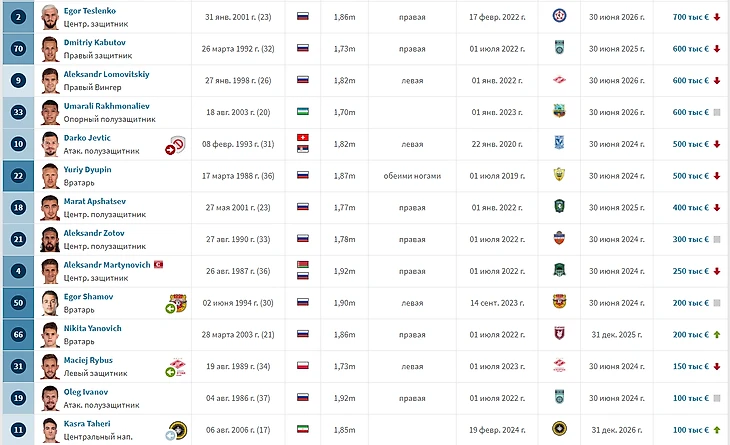Click the club badge beside Egor Shamov's name
The width and height of the screenshot is (730, 445).
(x=178, y=303)
